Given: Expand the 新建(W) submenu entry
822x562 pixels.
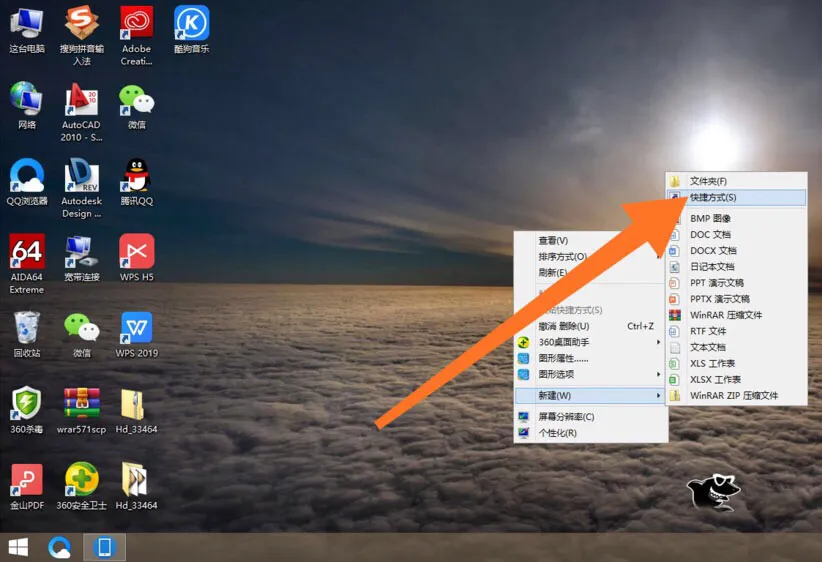Looking at the screenshot, I should pyautogui.click(x=590, y=395).
